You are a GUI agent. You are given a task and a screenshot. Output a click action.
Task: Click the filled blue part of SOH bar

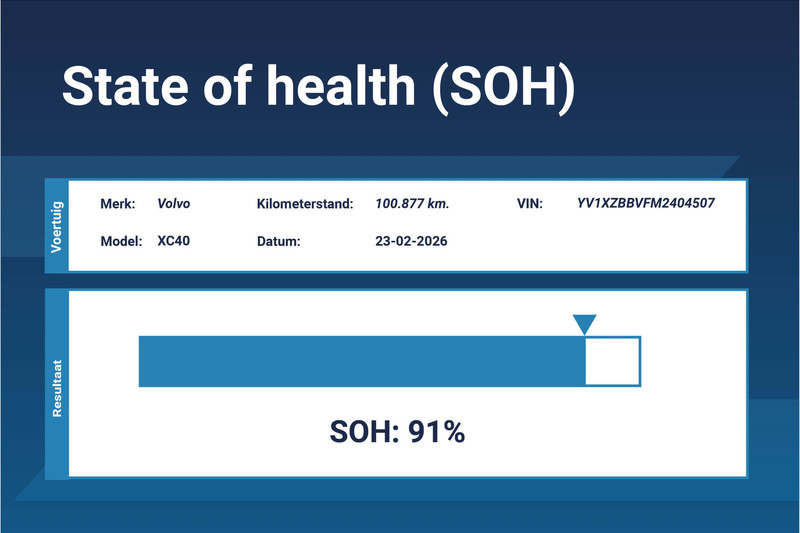[360, 361]
